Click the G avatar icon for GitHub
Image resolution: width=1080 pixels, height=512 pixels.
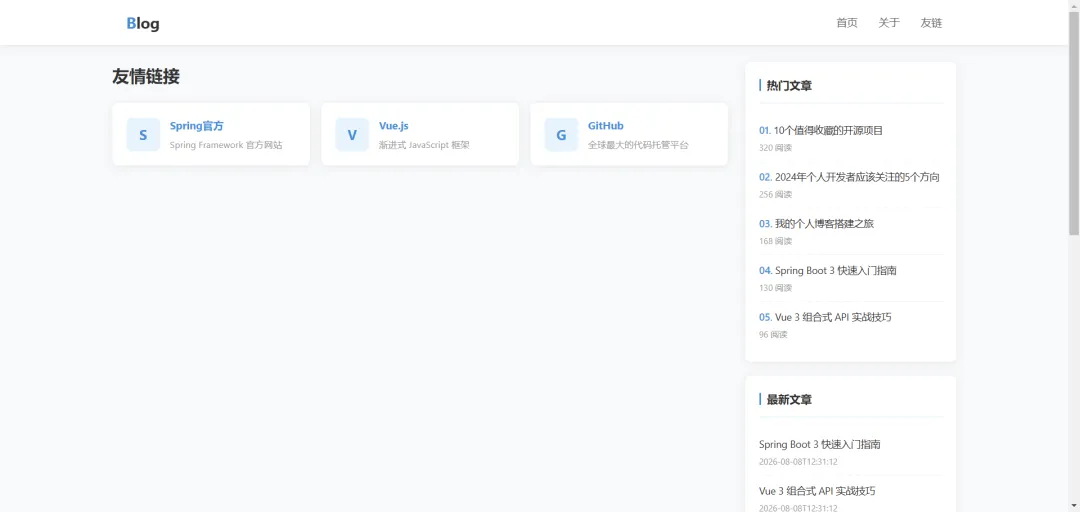pyautogui.click(x=561, y=134)
